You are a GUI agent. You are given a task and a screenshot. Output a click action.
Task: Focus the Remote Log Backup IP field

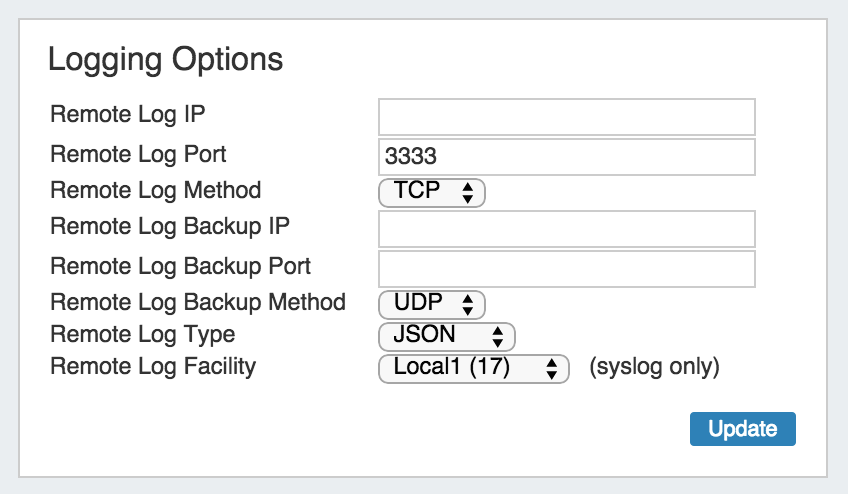pos(566,229)
